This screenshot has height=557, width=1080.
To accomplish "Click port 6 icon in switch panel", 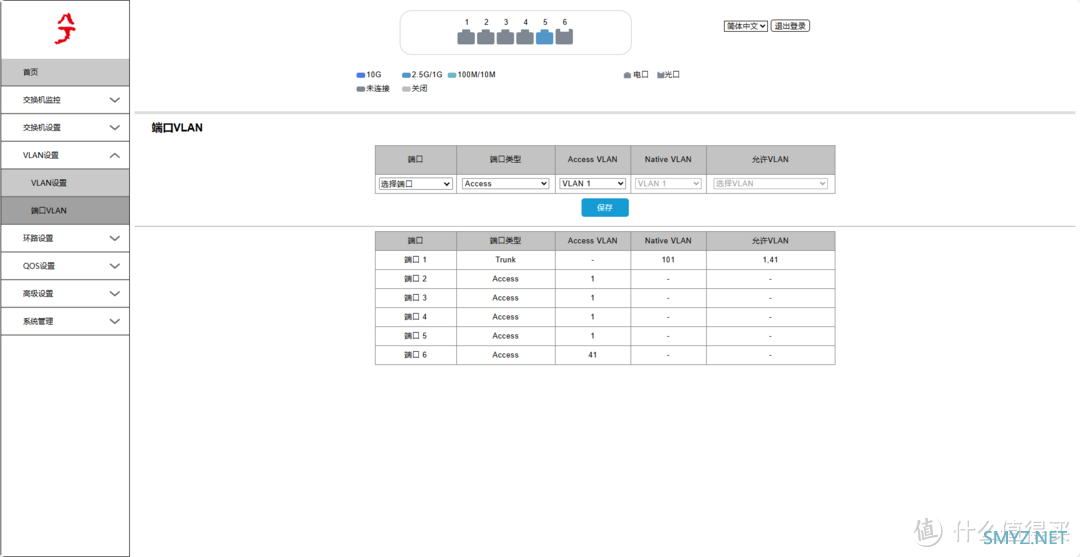I will 564,38.
